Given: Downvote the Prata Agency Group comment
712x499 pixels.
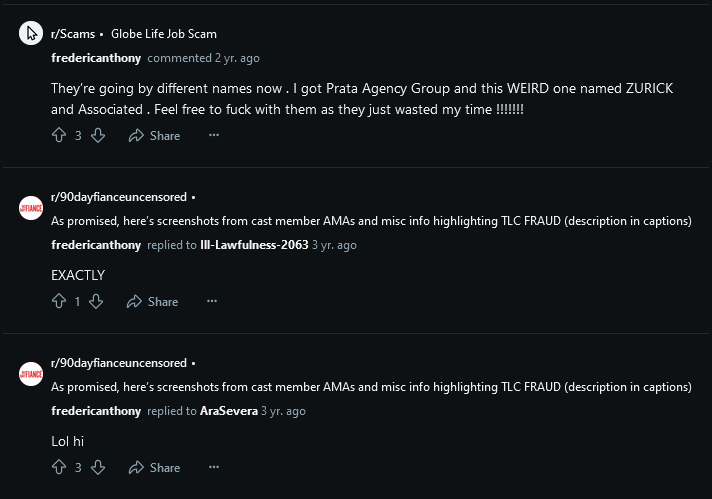Looking at the screenshot, I should pos(98,135).
